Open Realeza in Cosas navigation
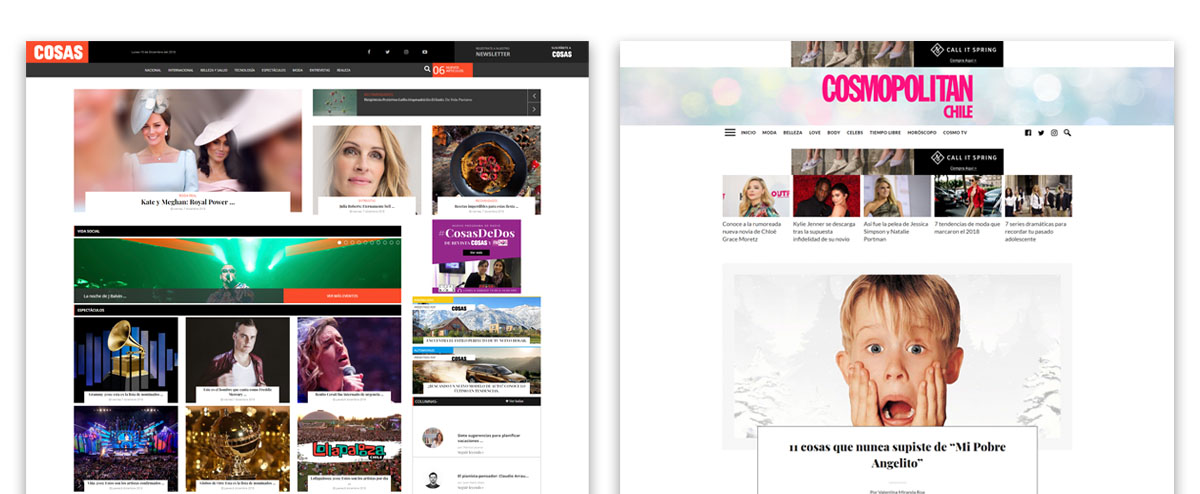Screen dimensions: 1200x494 [x=343, y=70]
